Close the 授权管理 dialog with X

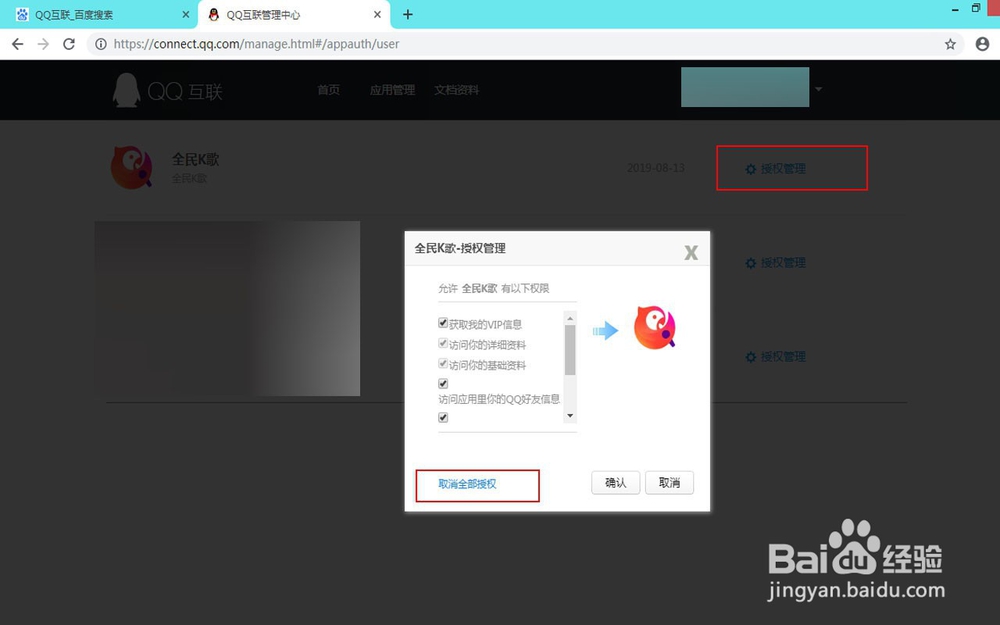tap(691, 253)
